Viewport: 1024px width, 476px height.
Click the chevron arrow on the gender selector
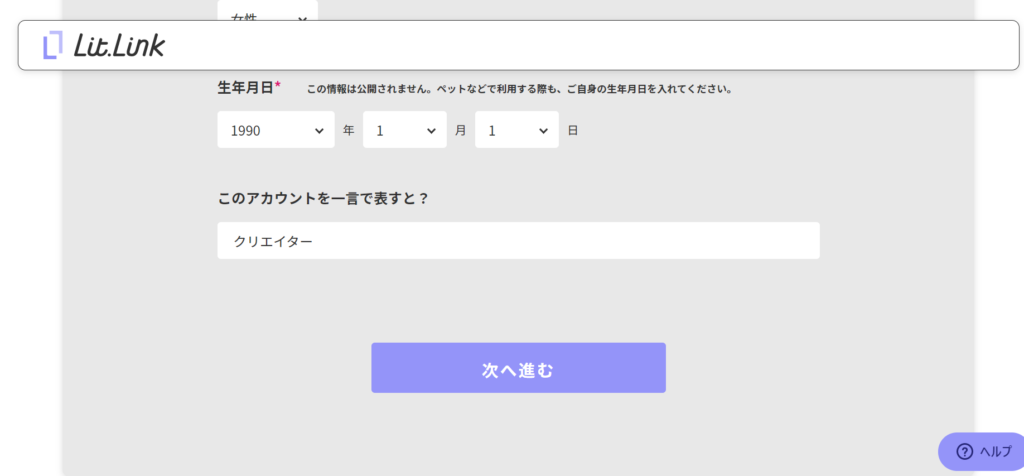[x=302, y=16]
